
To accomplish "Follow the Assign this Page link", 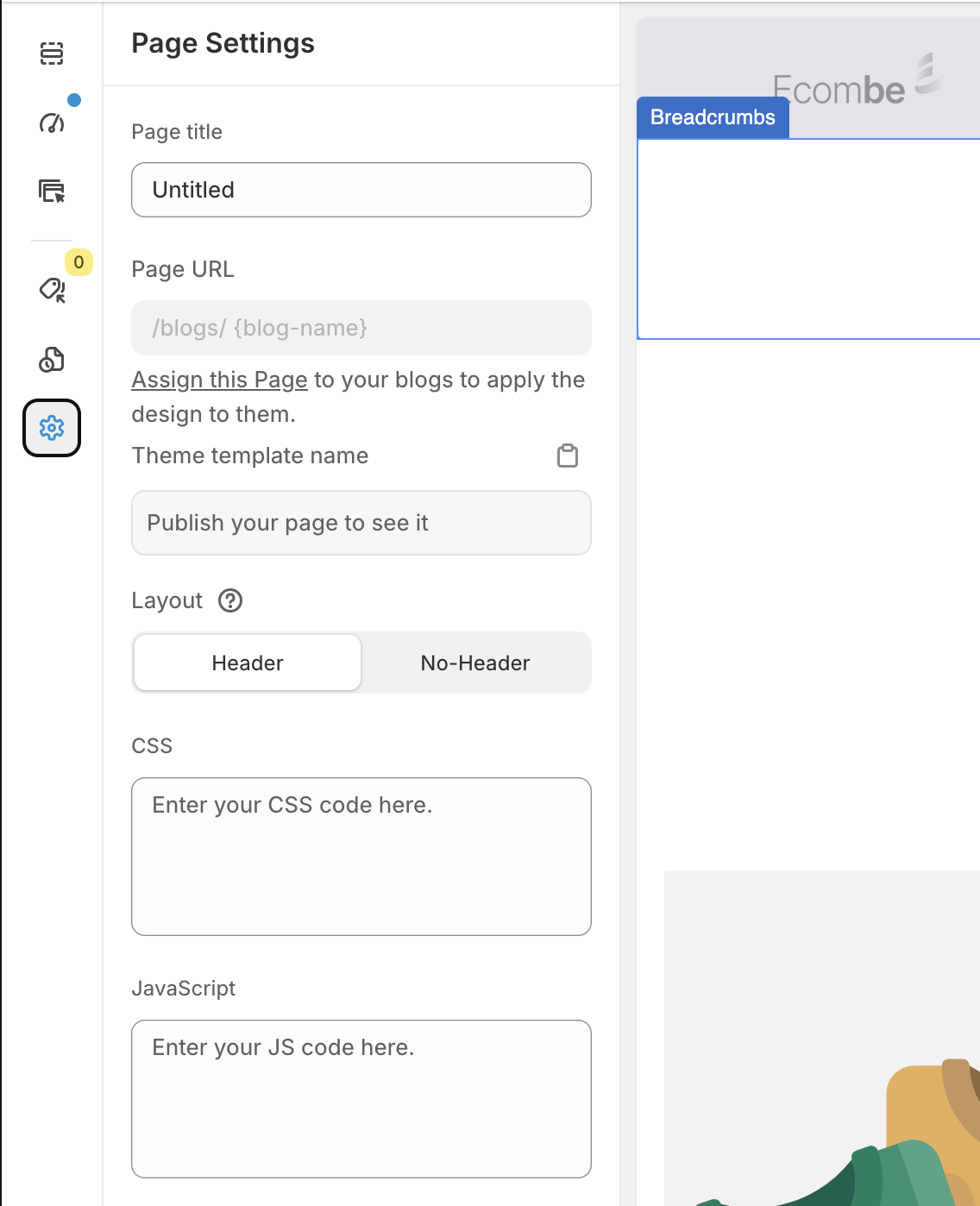I will click(219, 380).
